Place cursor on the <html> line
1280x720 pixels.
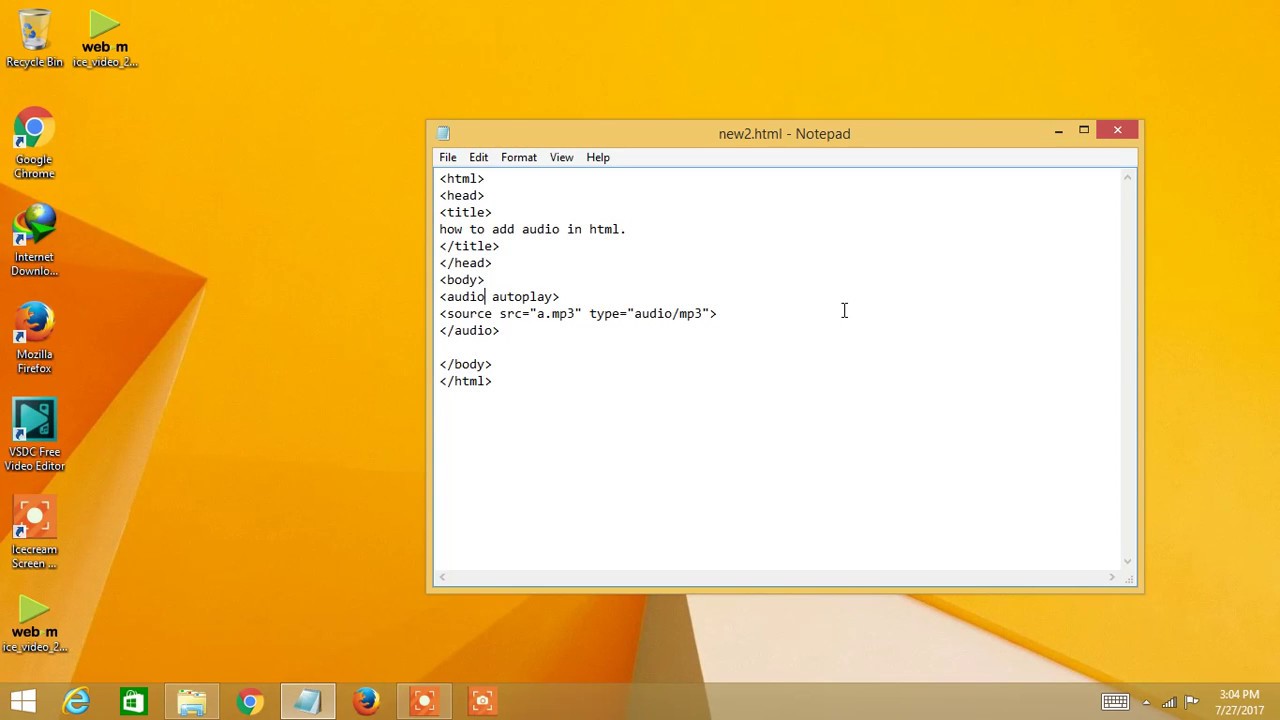(462, 179)
